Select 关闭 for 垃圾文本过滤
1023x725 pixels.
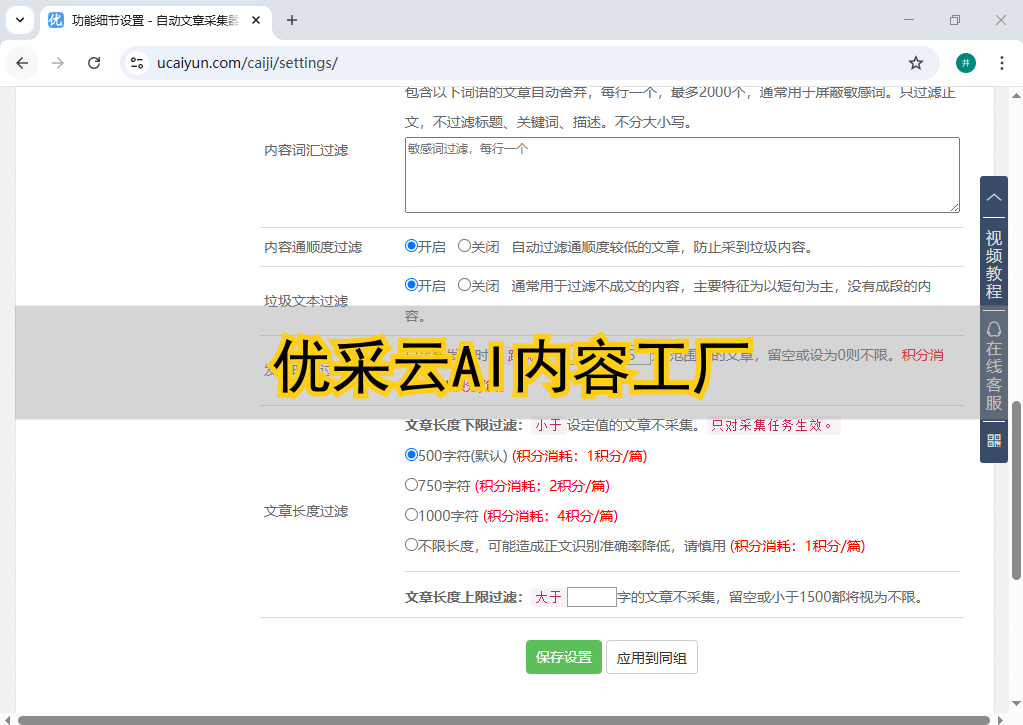coord(464,285)
